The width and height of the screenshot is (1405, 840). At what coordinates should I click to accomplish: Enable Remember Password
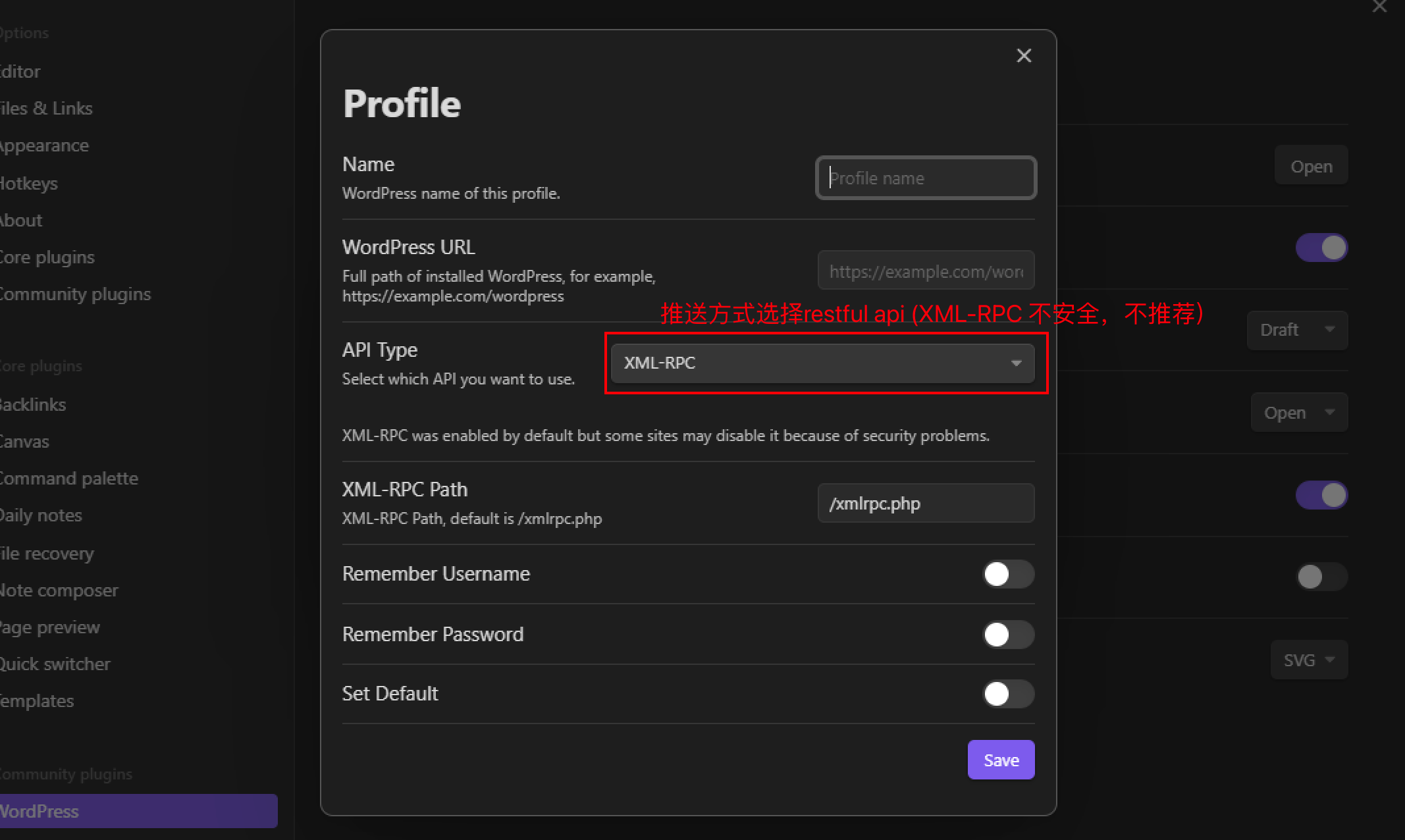click(1008, 635)
